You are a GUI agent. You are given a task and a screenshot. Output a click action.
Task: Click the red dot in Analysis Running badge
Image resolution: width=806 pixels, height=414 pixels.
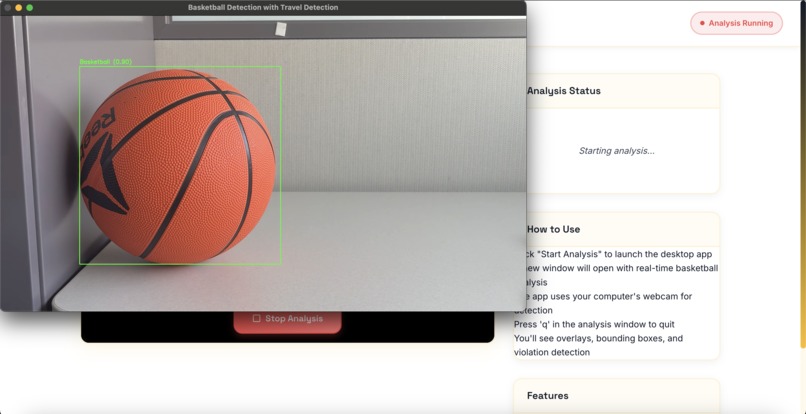[x=702, y=23]
